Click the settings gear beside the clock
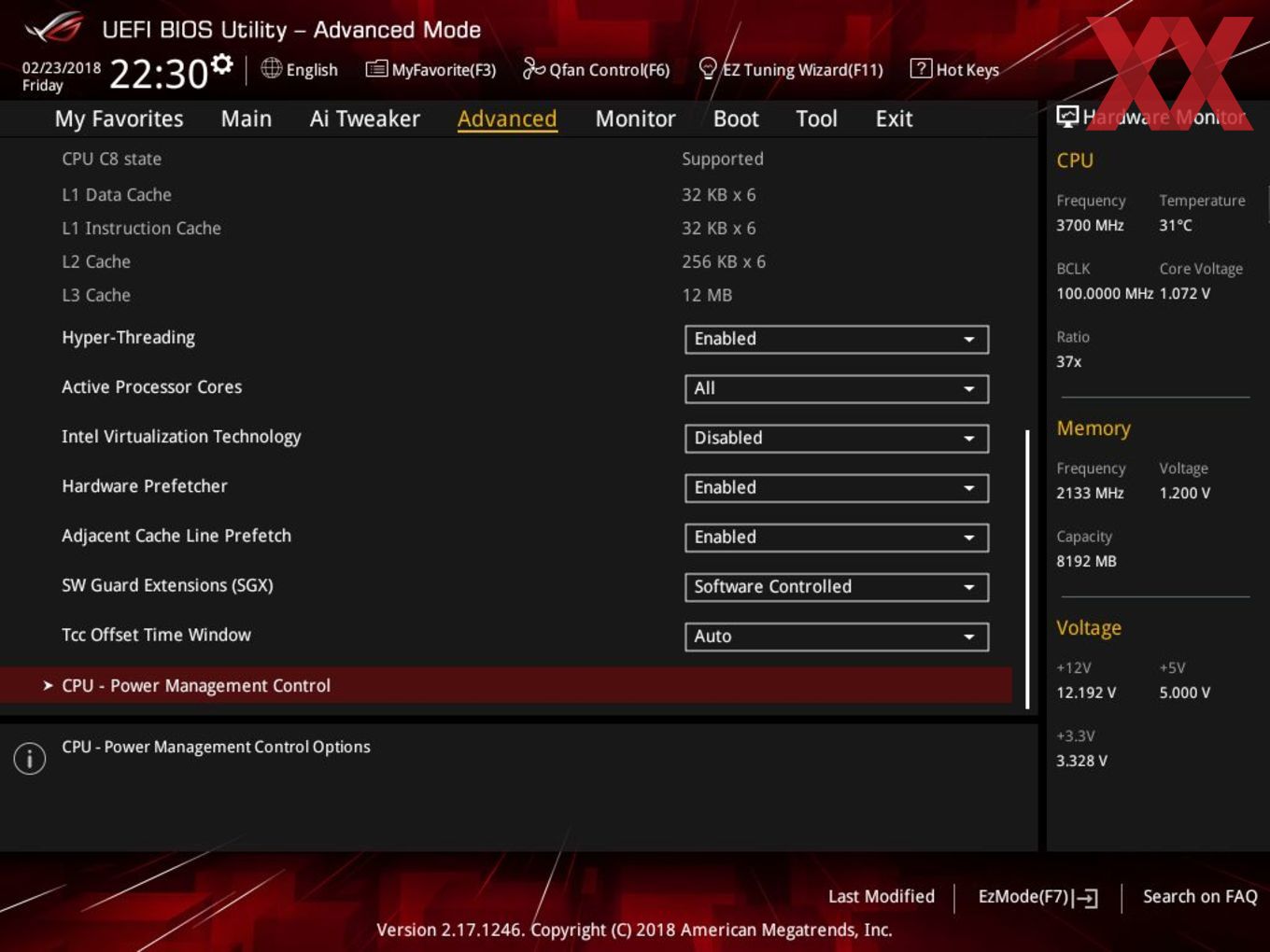The height and width of the screenshot is (952, 1270). point(221,63)
